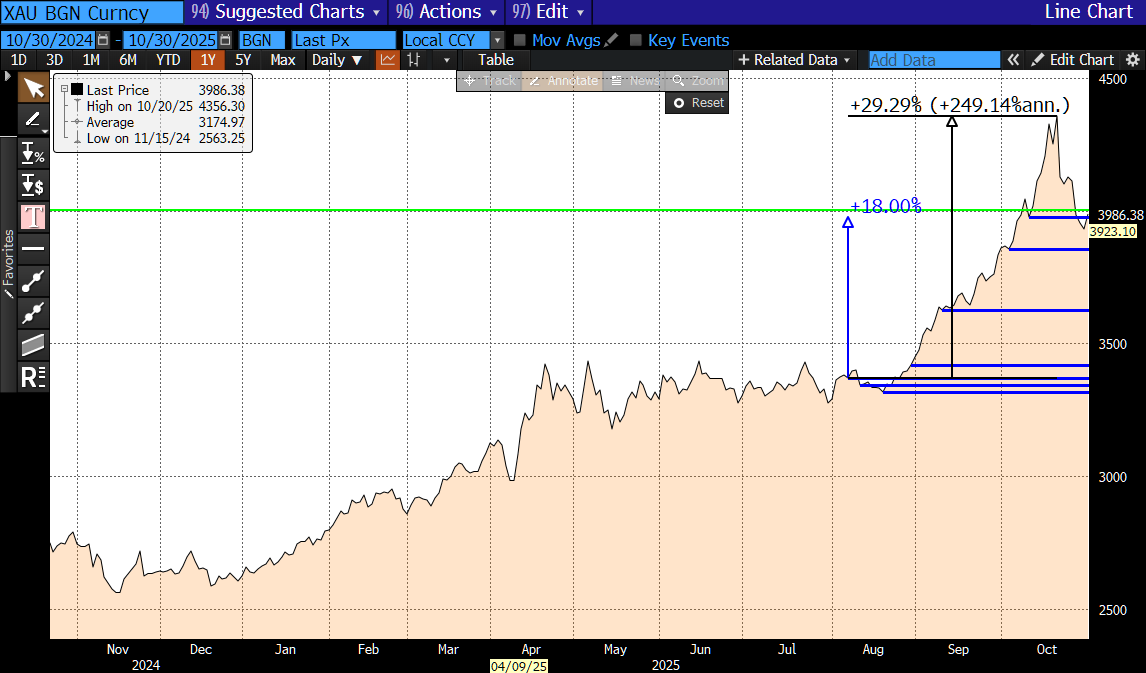1146x673 pixels.
Task: Toggle the Key Events checkbox
Action: tap(635, 40)
